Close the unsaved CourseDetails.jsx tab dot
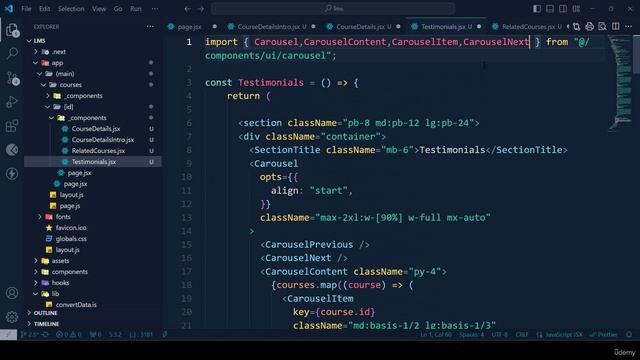The width and height of the screenshot is (640, 360). coord(398,27)
